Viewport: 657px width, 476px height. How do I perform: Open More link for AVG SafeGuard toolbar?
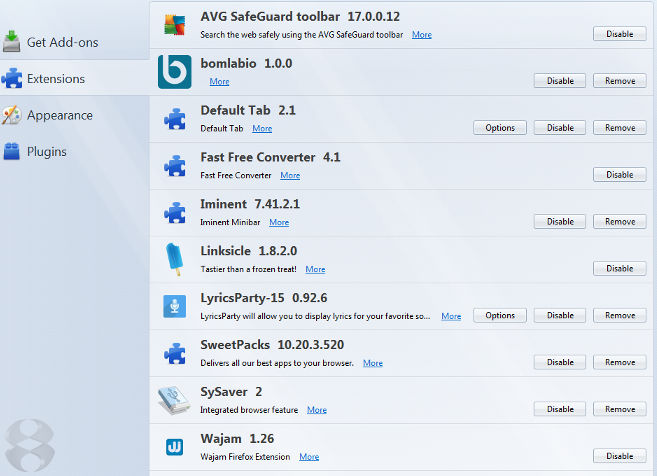[x=422, y=35]
